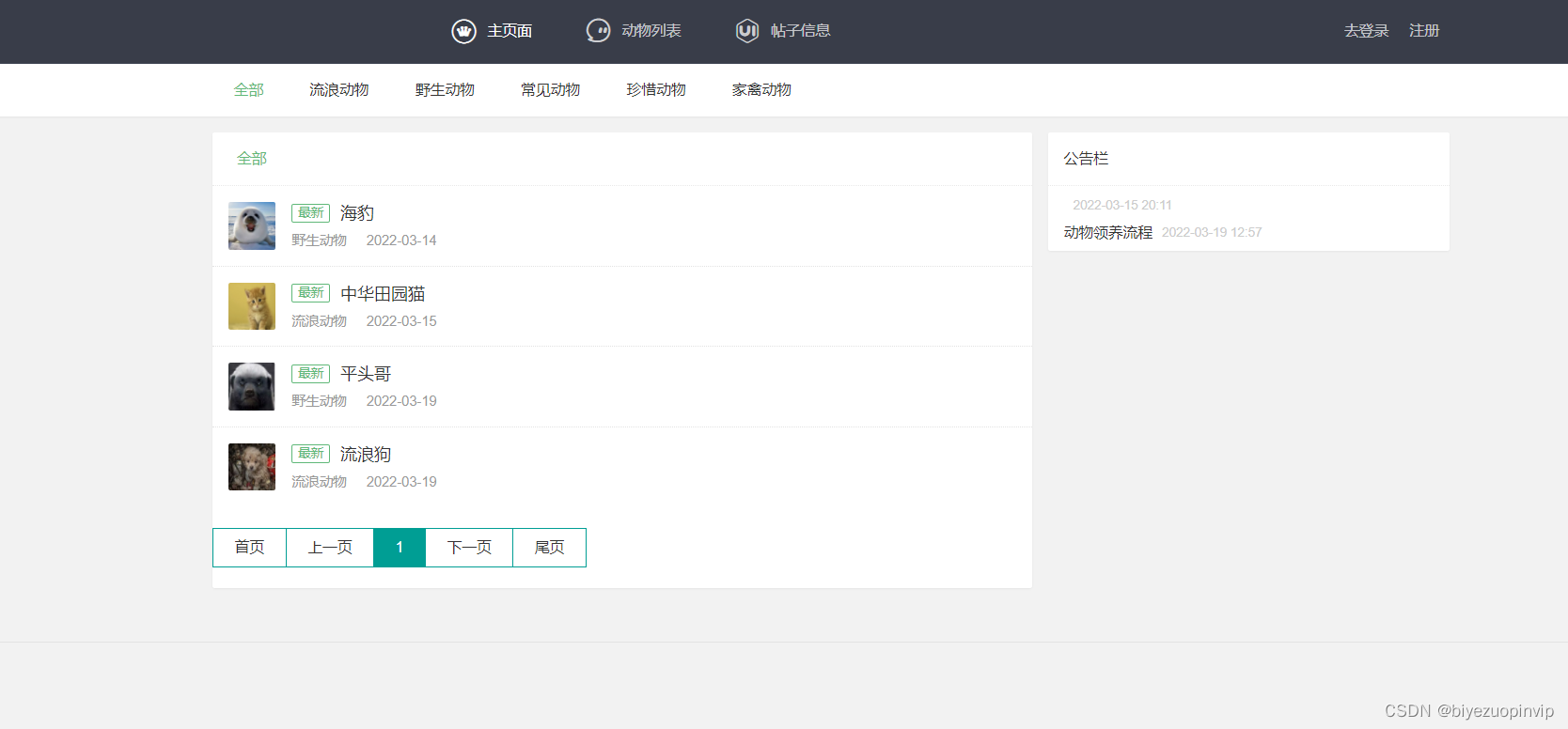Click the date 2022-03-14 under 海豹
Viewport: 1568px width, 729px height.
click(401, 240)
